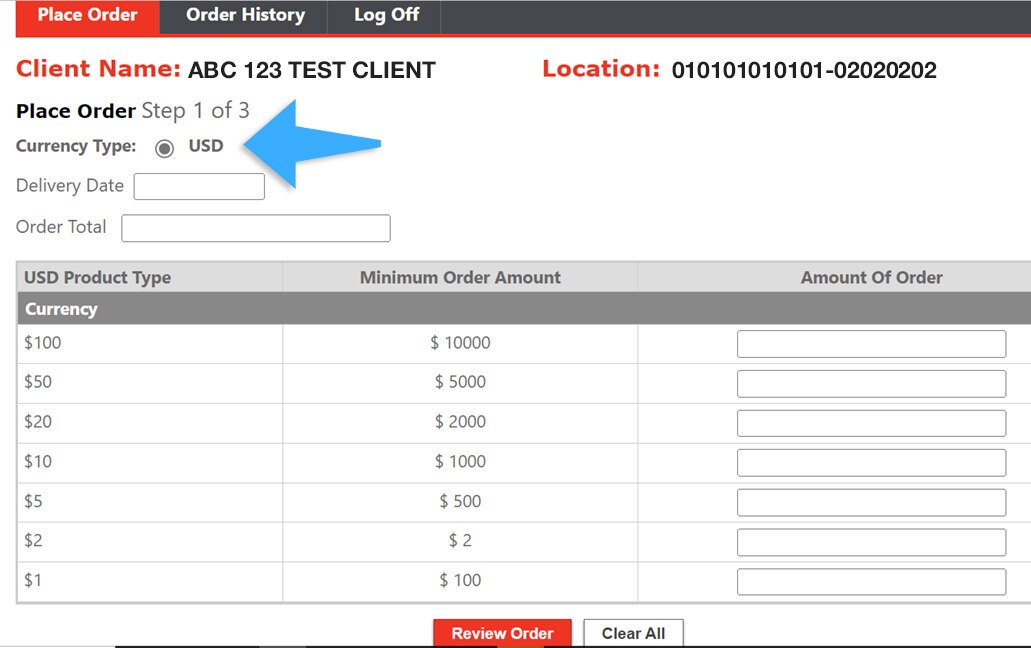Click the Review Order button

(502, 633)
